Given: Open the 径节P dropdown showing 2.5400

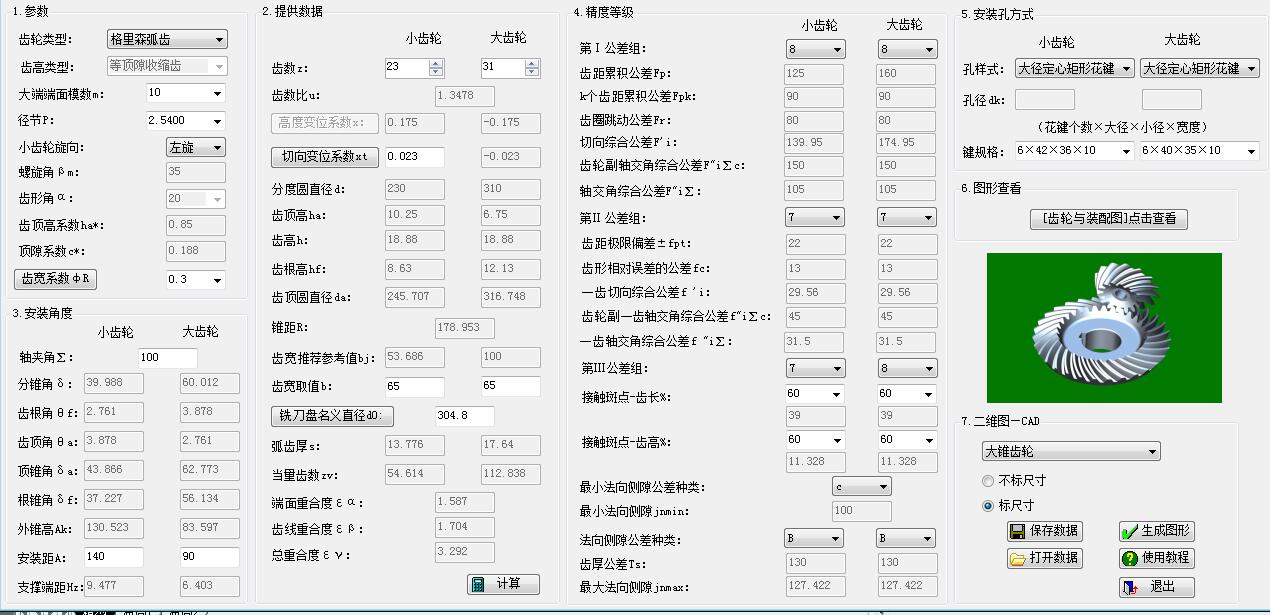Looking at the screenshot, I should point(186,120).
